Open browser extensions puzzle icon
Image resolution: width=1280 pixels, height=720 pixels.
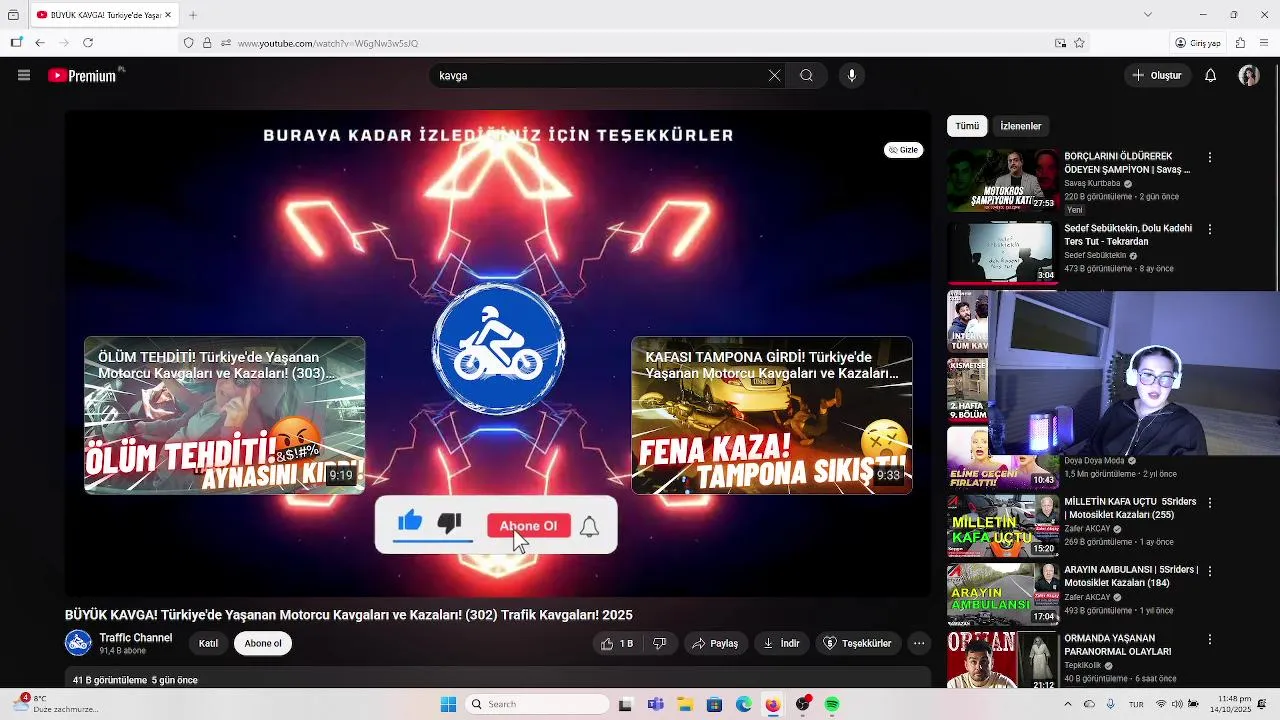coord(1240,43)
